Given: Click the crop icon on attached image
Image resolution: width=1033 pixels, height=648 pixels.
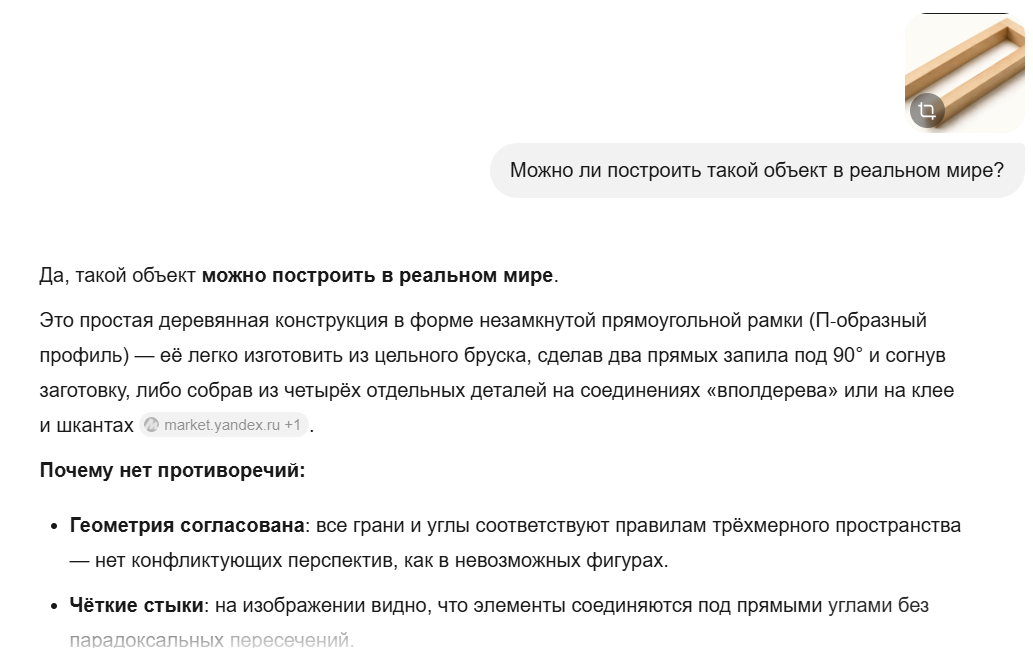Looking at the screenshot, I should coord(927,111).
